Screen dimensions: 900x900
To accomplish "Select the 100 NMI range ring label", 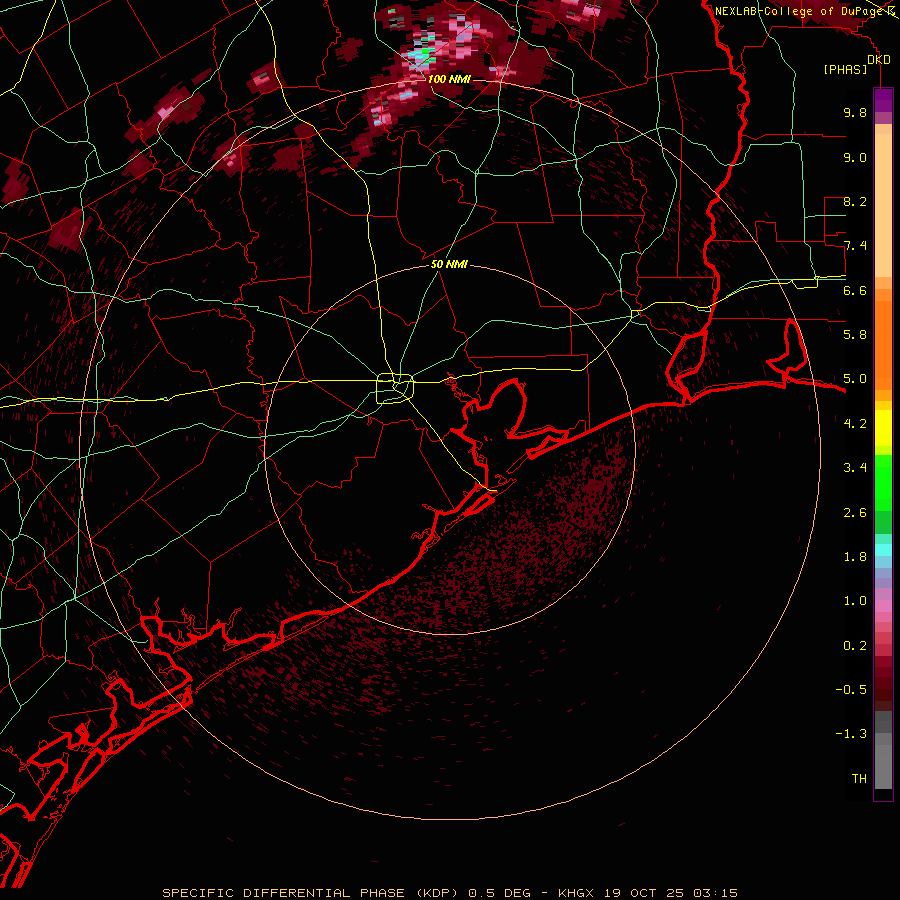I will point(448,79).
